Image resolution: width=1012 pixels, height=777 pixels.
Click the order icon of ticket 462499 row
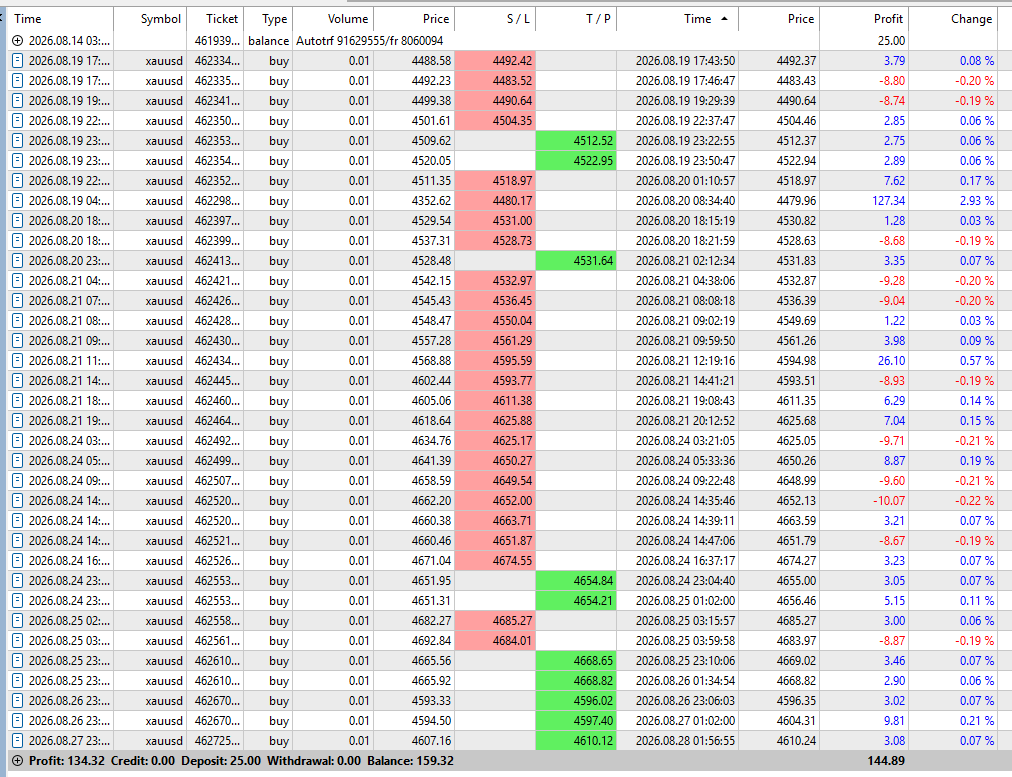(17, 461)
